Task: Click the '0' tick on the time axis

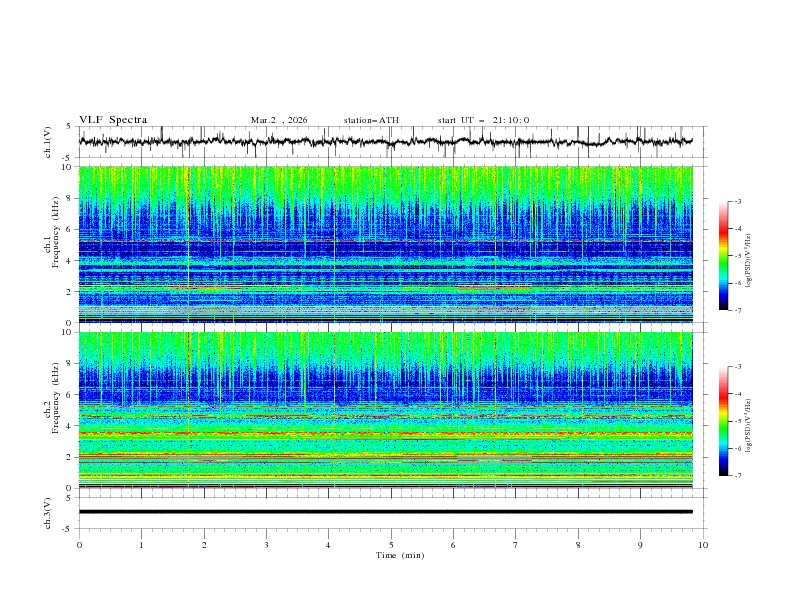Action: pyautogui.click(x=79, y=545)
